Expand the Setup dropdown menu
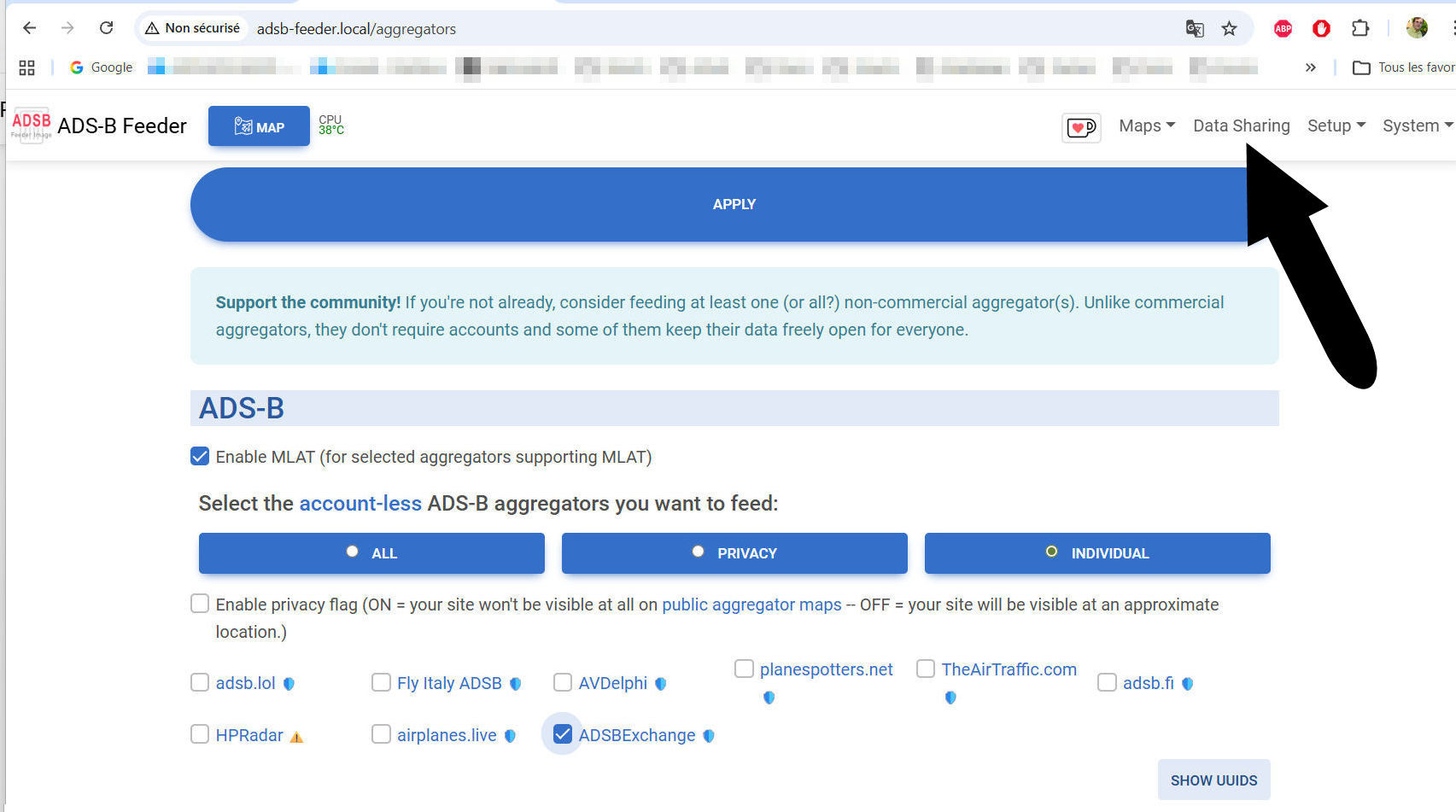This screenshot has width=1456, height=812. [1336, 126]
